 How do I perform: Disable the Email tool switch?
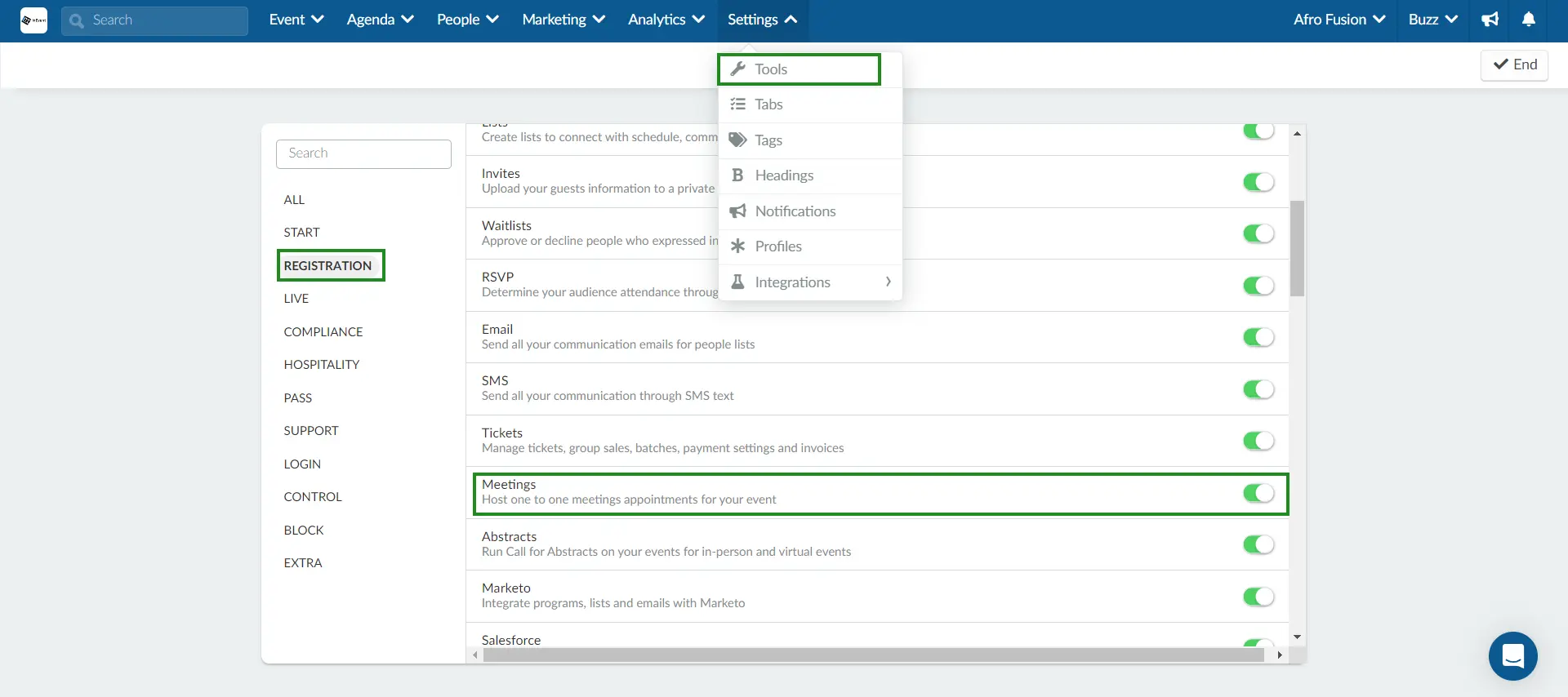tap(1258, 337)
